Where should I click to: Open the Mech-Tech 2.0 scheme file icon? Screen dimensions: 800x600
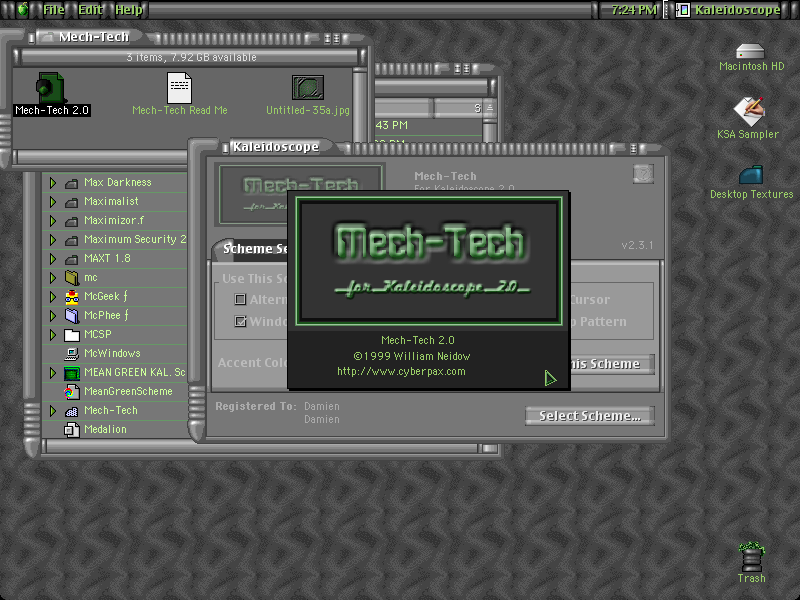point(50,87)
